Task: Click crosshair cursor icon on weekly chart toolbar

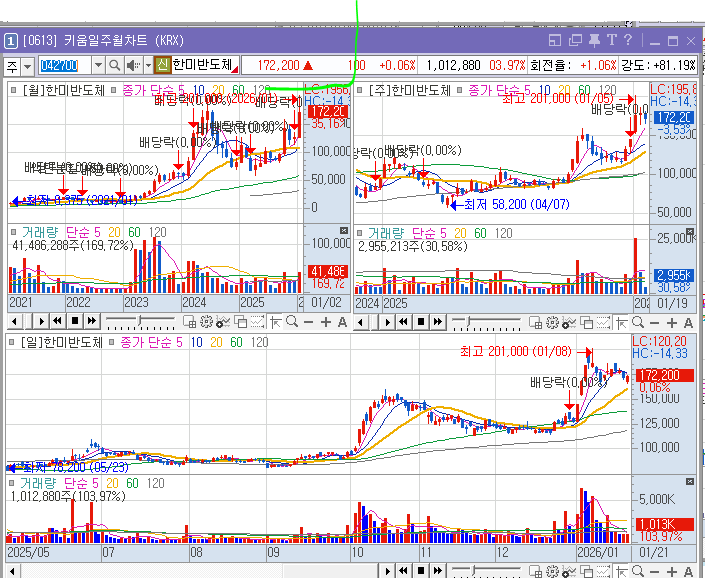Action: tap(621, 323)
